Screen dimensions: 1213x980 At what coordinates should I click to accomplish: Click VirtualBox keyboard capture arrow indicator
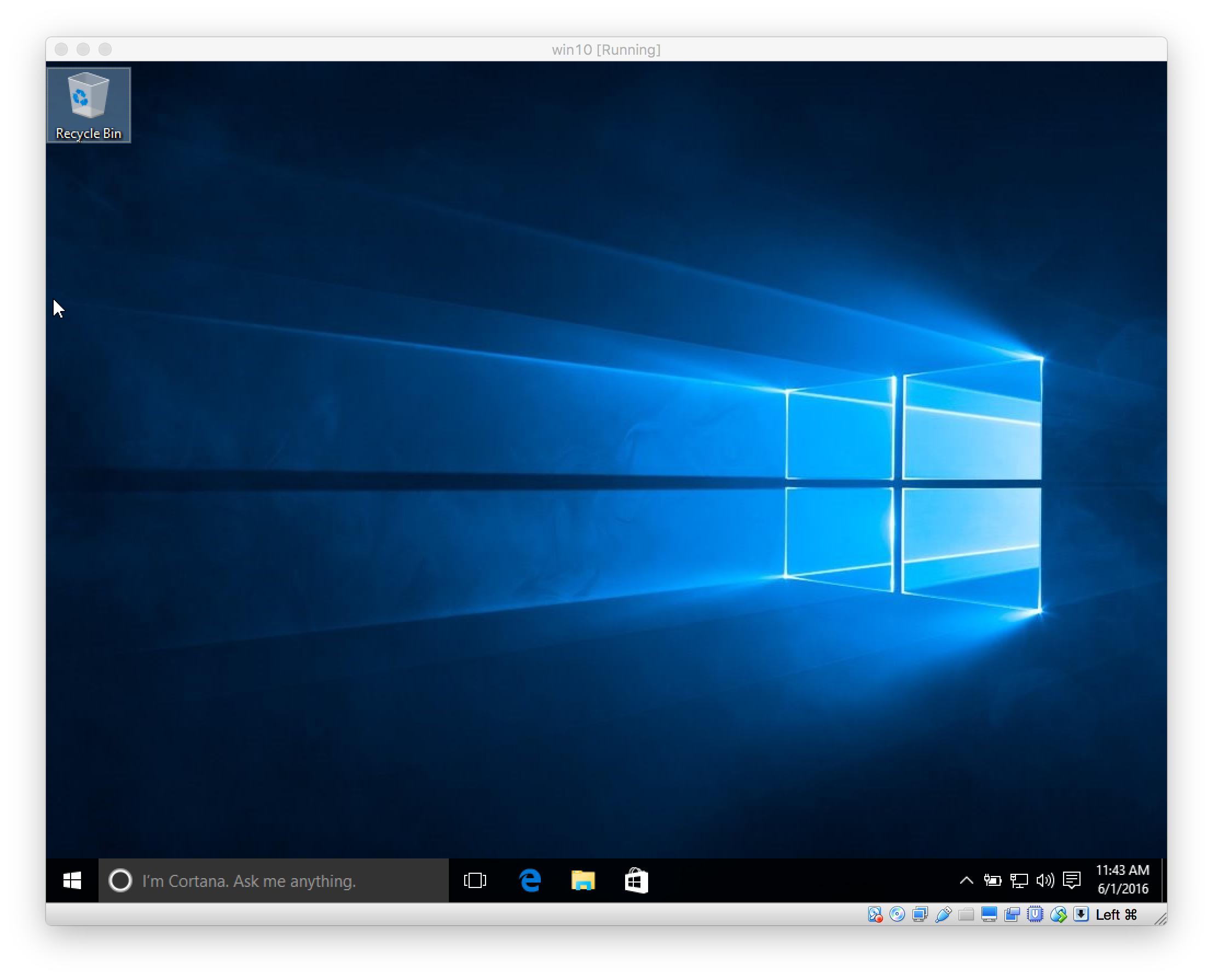tap(1081, 914)
